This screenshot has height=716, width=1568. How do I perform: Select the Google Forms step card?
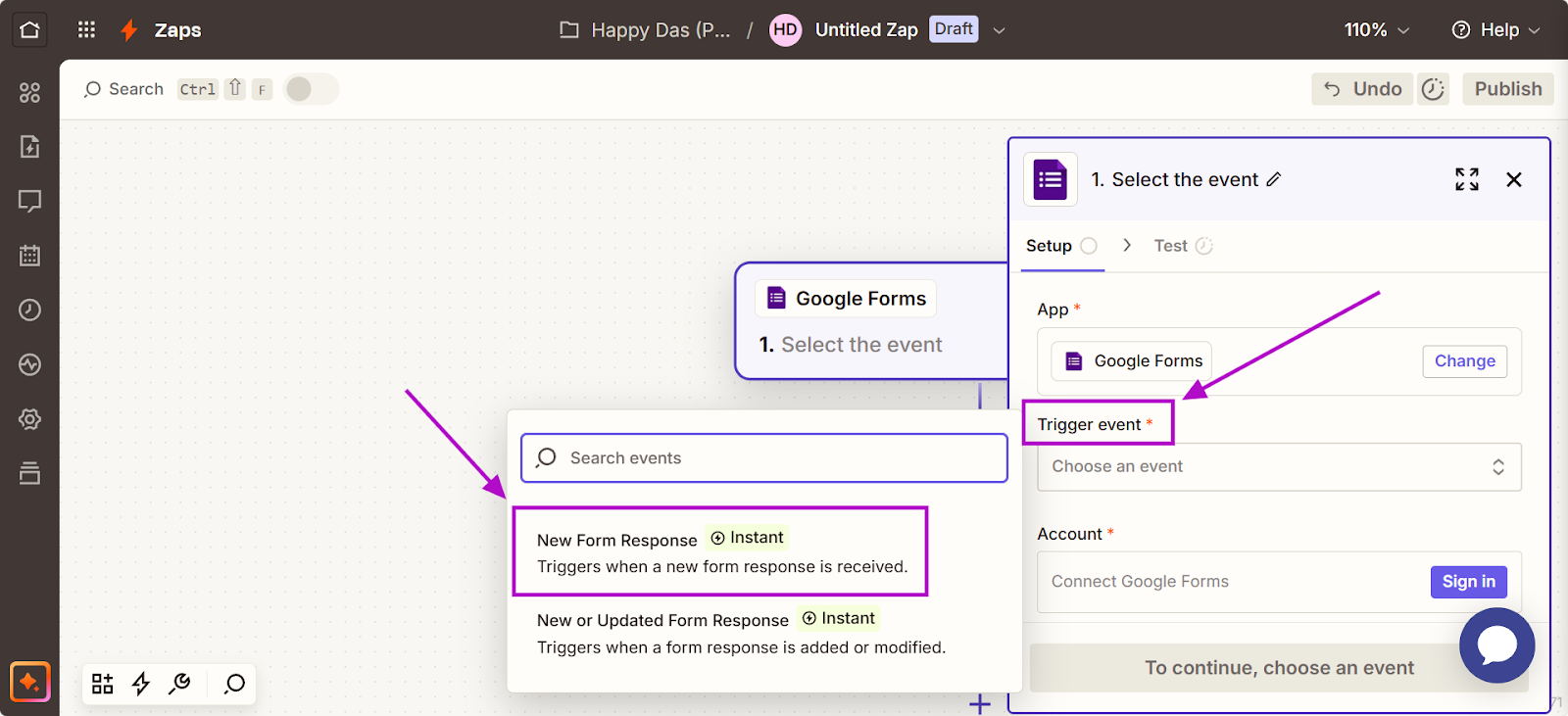(x=872, y=321)
